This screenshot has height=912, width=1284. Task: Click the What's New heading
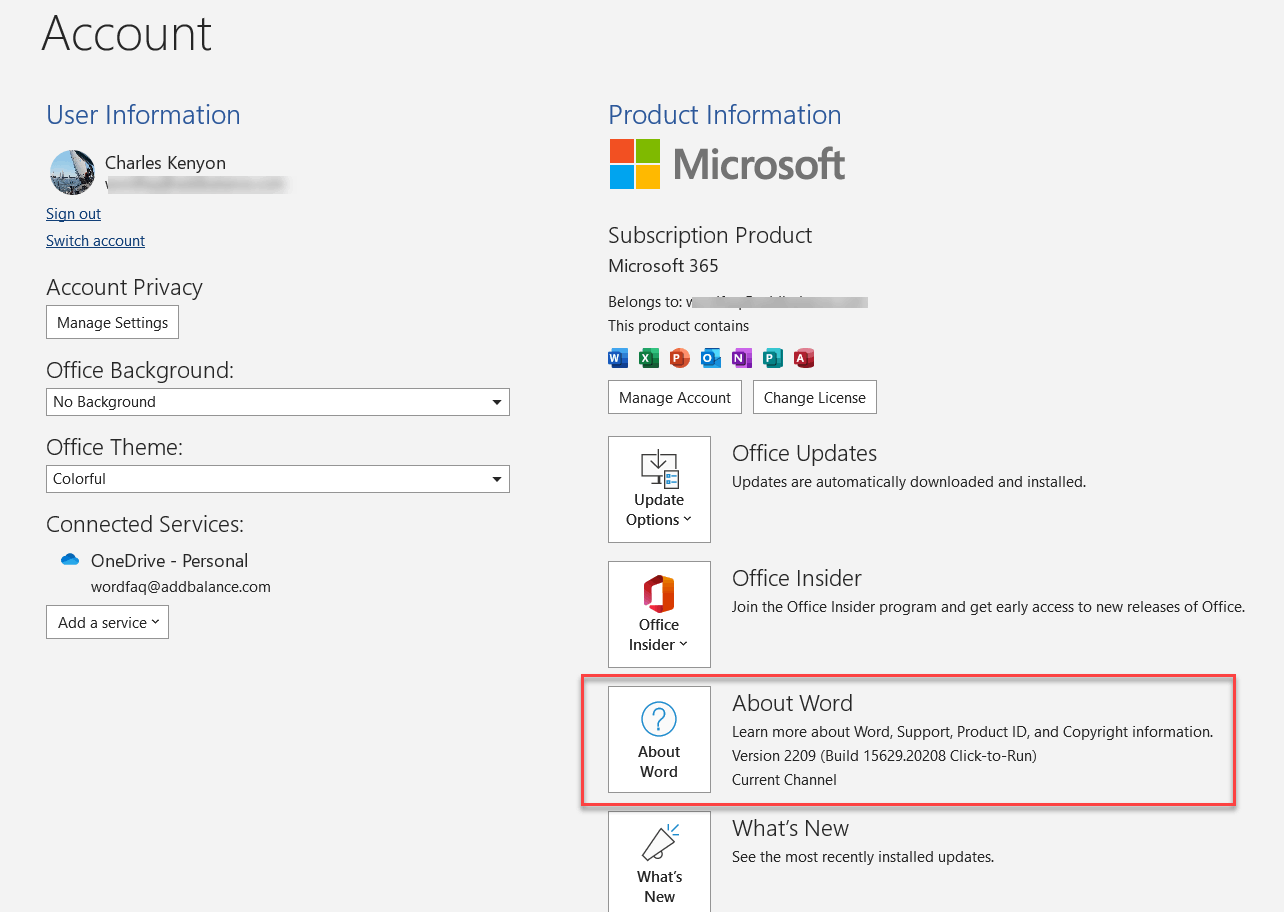[x=790, y=828]
